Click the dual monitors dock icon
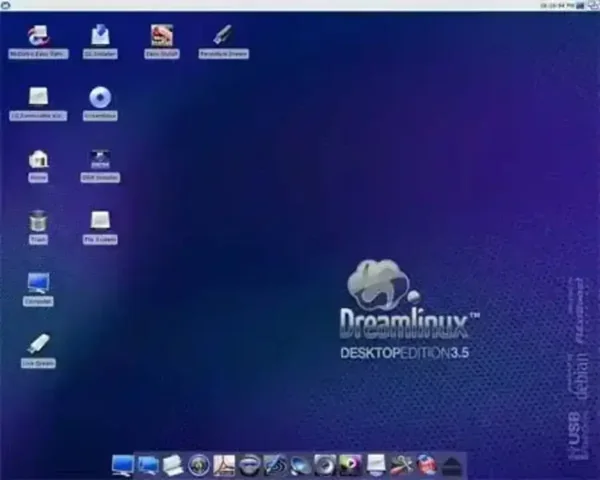Image resolution: width=600 pixels, height=480 pixels. 148,465
